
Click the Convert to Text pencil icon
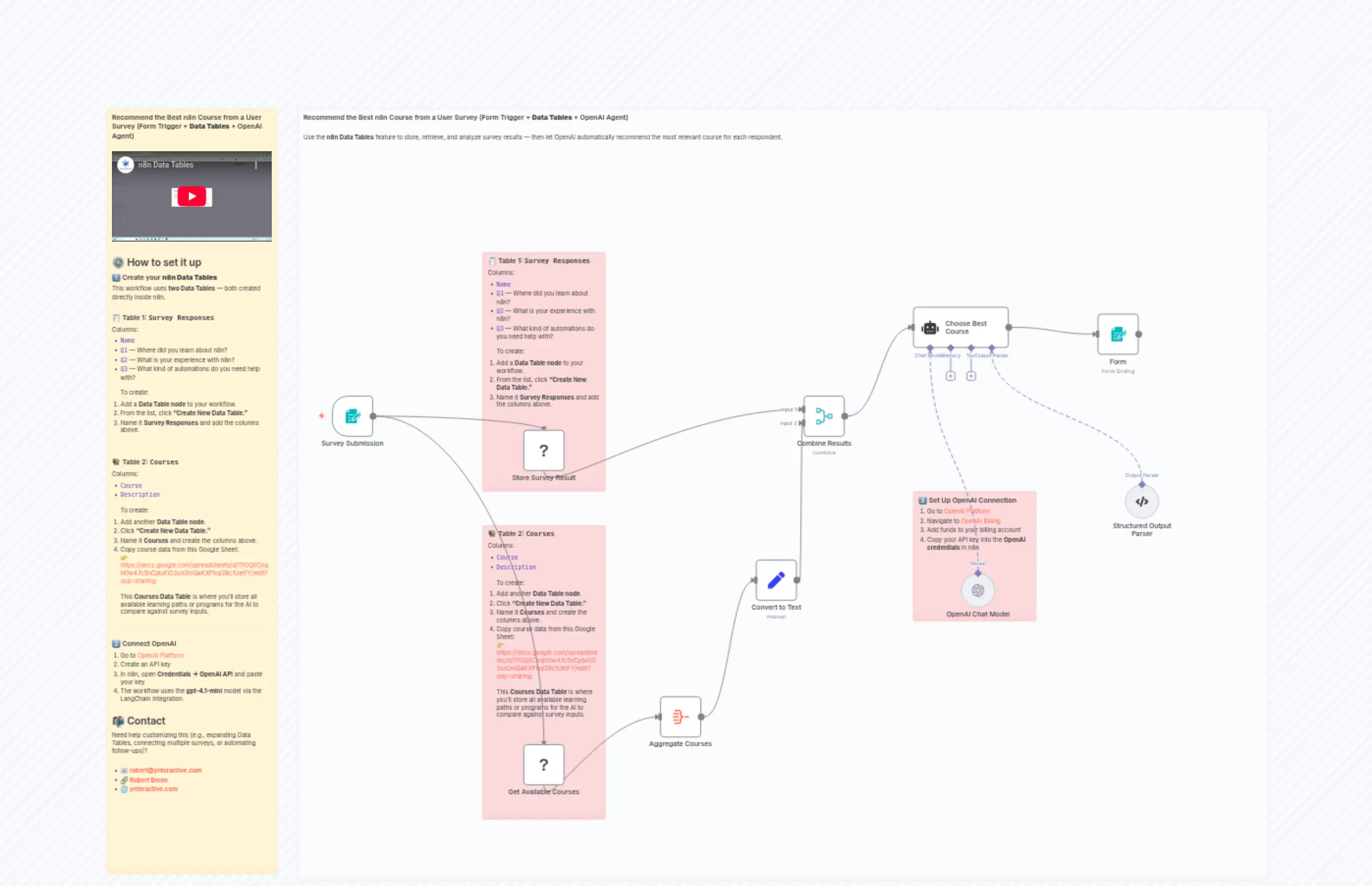pos(776,581)
